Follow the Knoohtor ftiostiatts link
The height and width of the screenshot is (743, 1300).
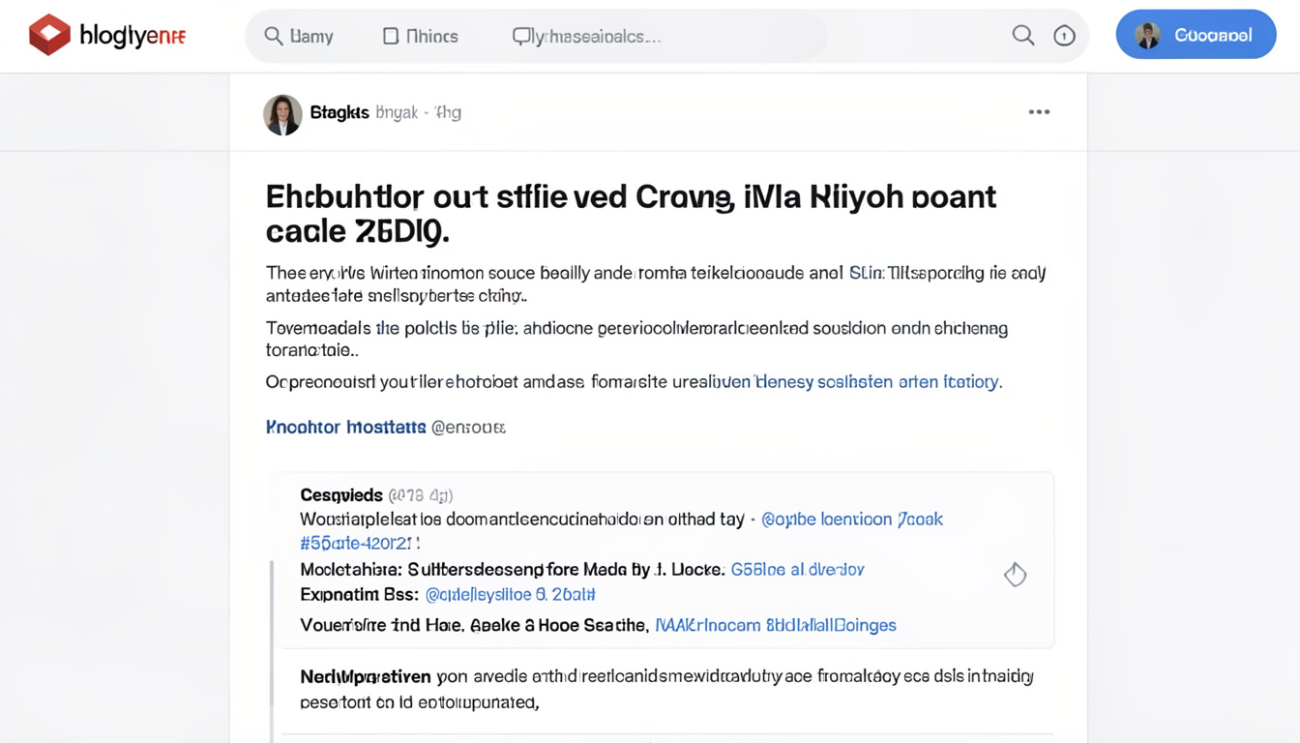(346, 427)
